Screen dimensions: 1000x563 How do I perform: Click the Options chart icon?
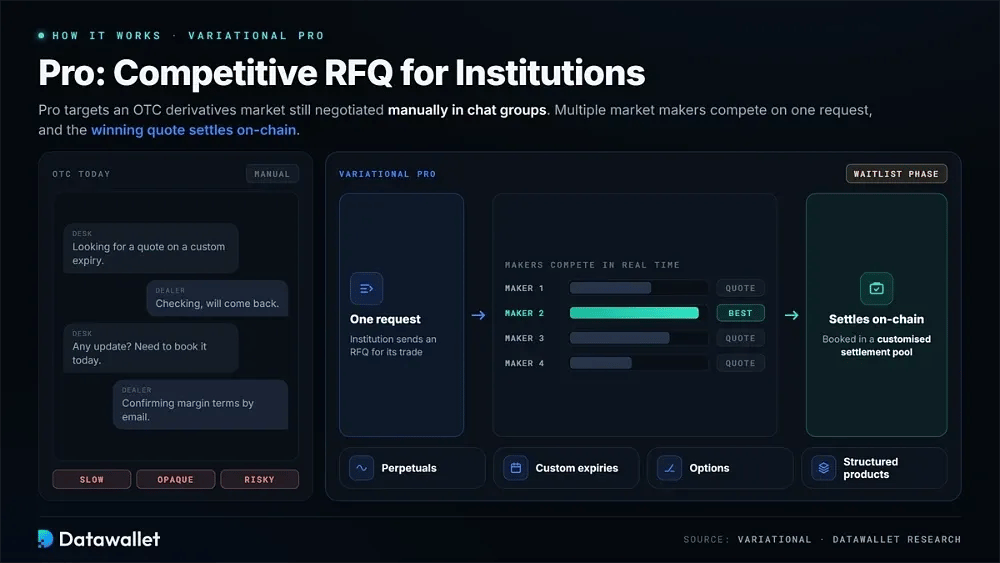670,468
